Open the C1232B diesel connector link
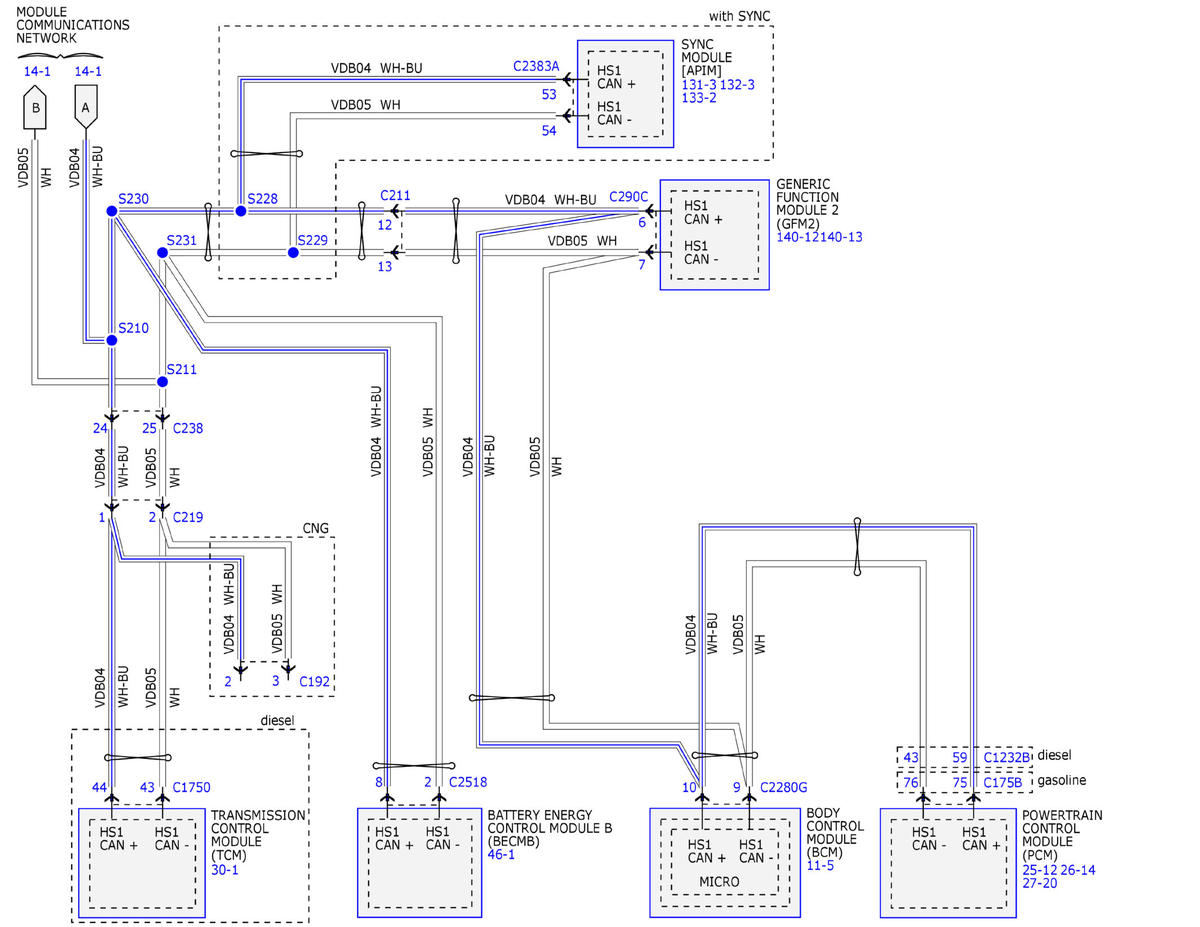Screen dimensions: 1200x927 click(1006, 757)
